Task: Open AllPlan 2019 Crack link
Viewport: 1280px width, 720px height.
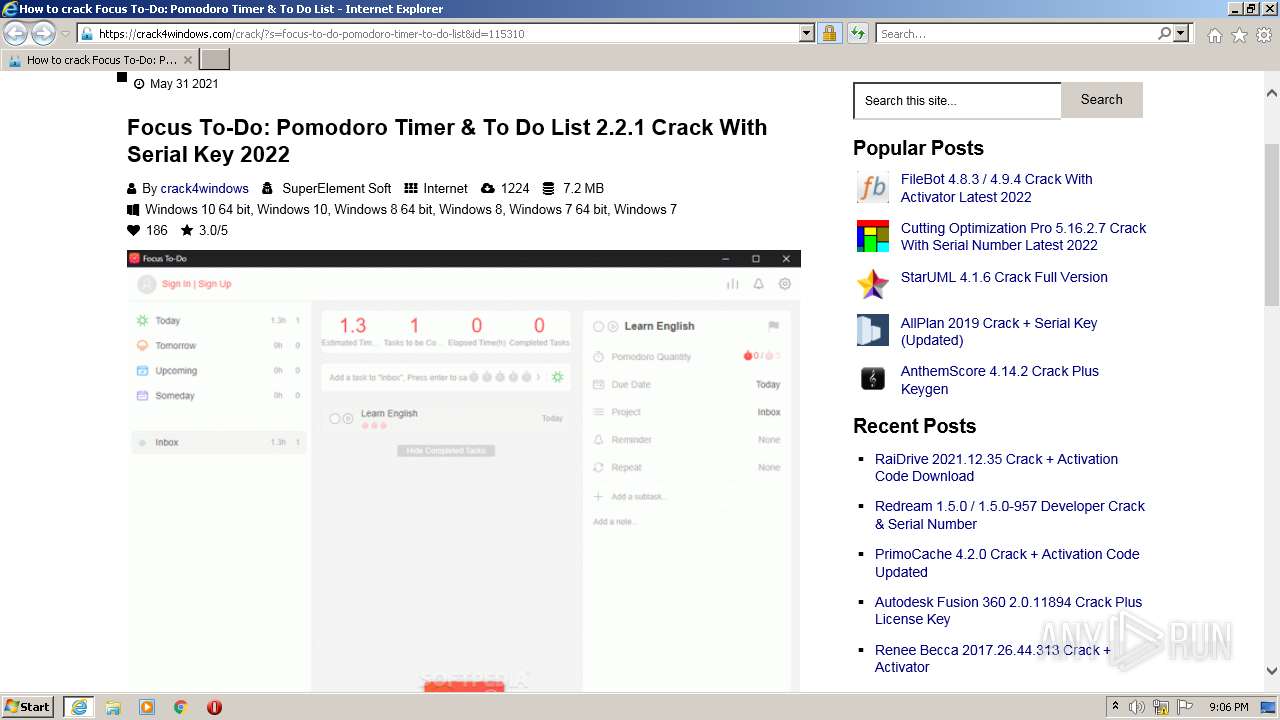Action: coord(999,332)
